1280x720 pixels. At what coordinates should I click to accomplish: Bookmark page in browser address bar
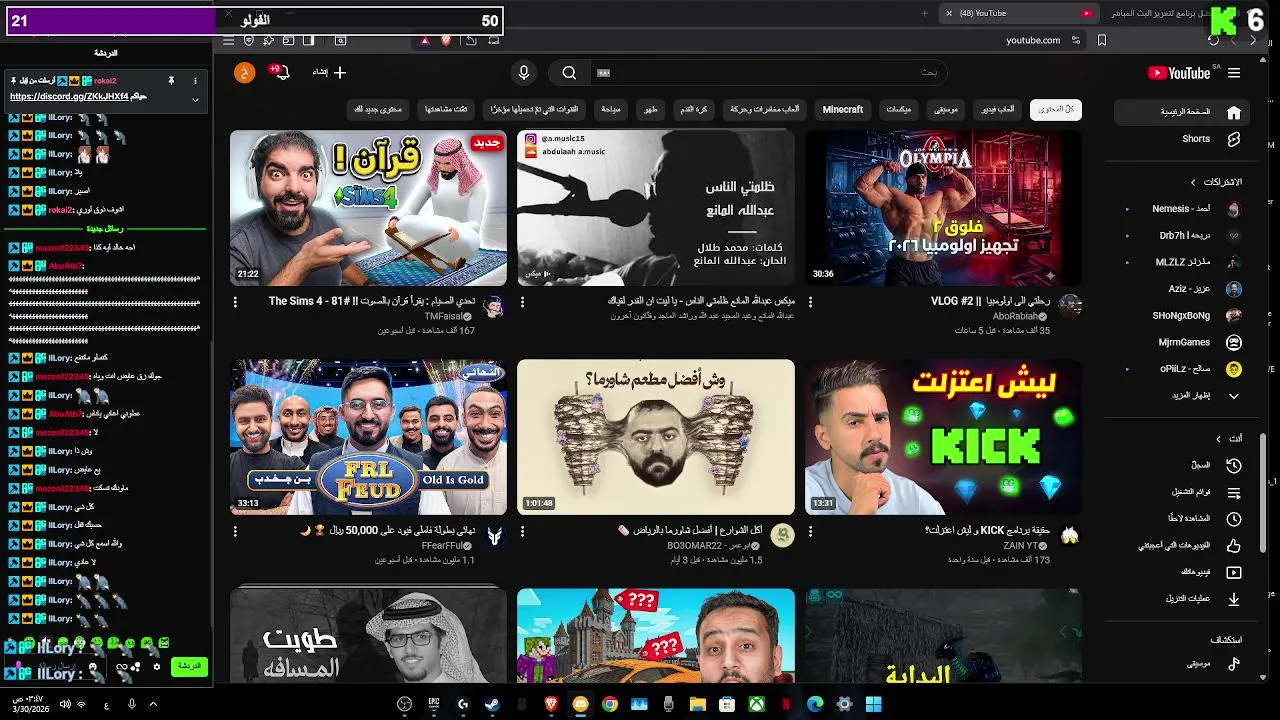(1102, 40)
